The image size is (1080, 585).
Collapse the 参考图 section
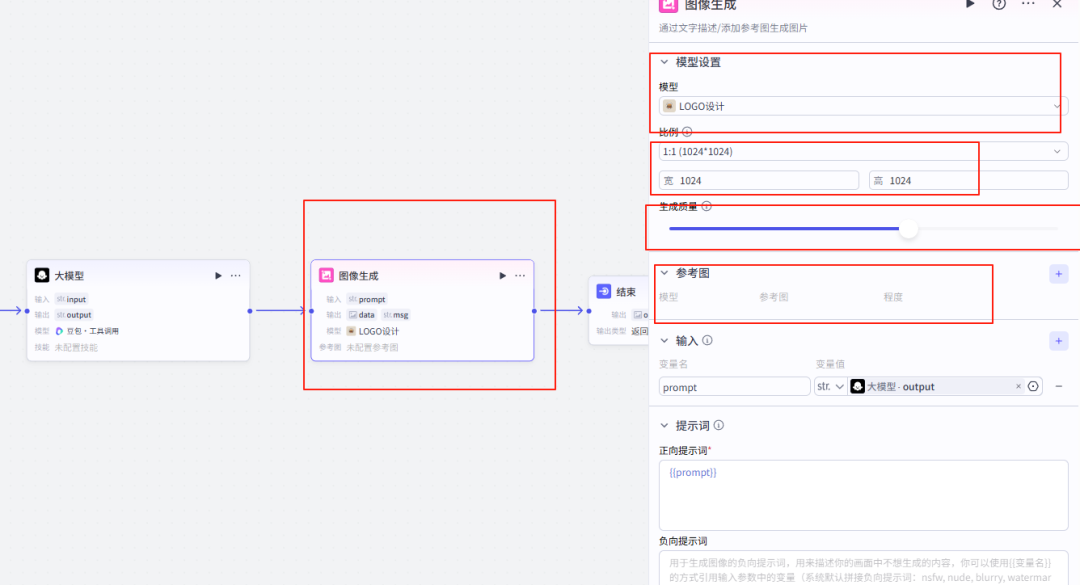tap(665, 273)
